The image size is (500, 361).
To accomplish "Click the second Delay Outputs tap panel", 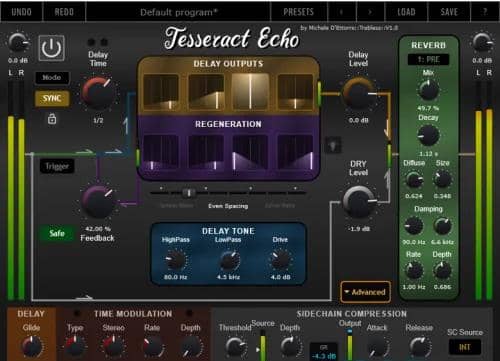I will [206, 92].
